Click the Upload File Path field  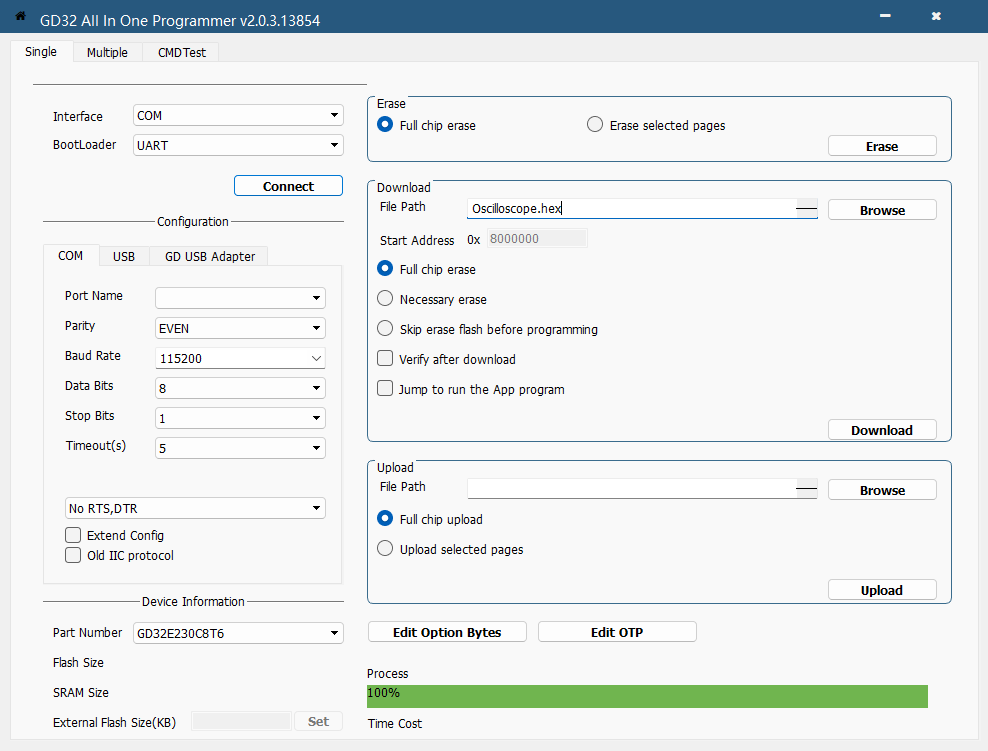coord(630,489)
